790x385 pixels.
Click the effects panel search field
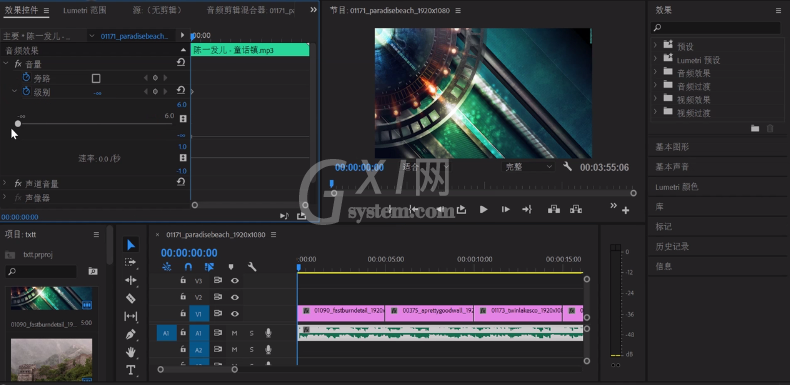tap(715, 28)
